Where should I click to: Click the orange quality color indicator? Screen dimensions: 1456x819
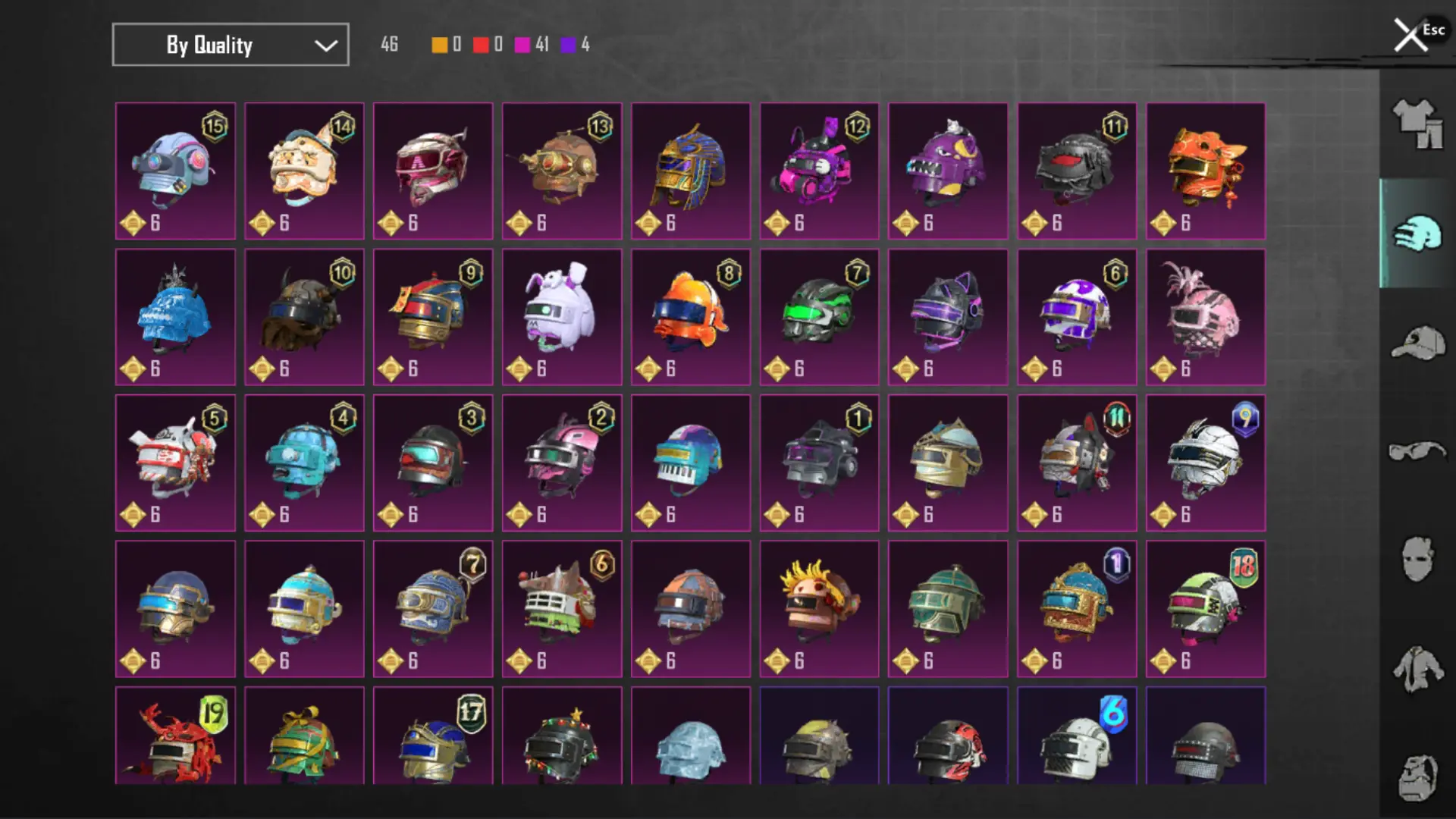[x=439, y=45]
